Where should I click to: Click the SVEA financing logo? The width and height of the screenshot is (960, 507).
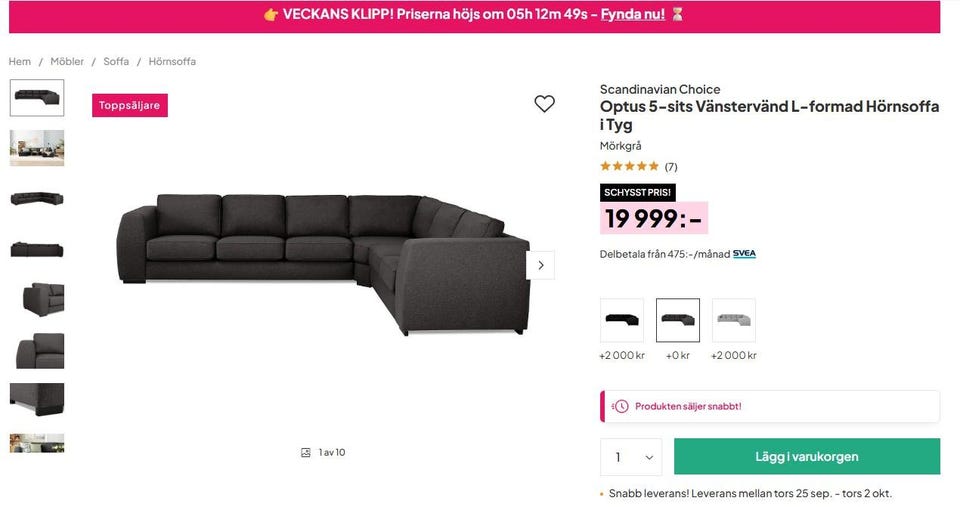pyautogui.click(x=744, y=254)
